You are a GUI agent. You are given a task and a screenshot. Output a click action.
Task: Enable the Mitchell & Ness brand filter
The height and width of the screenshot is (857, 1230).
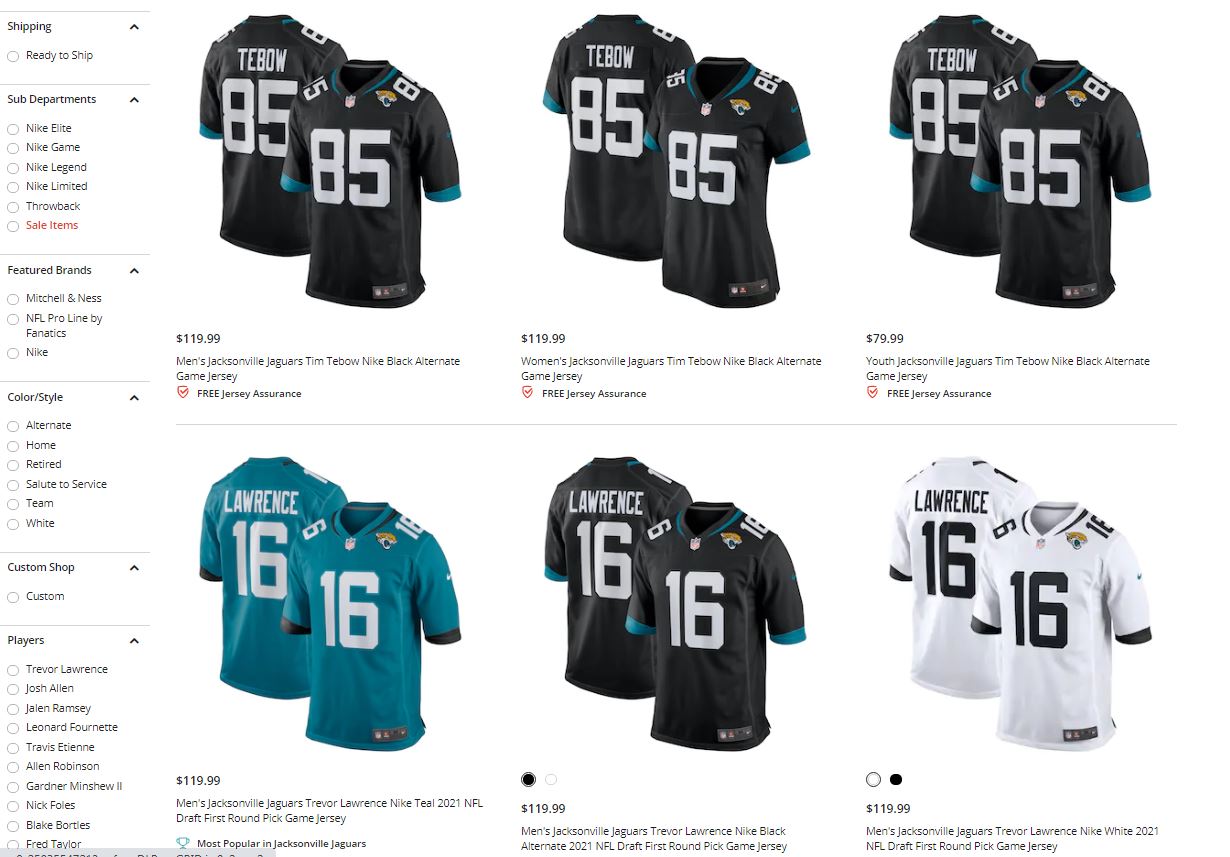pos(13,299)
